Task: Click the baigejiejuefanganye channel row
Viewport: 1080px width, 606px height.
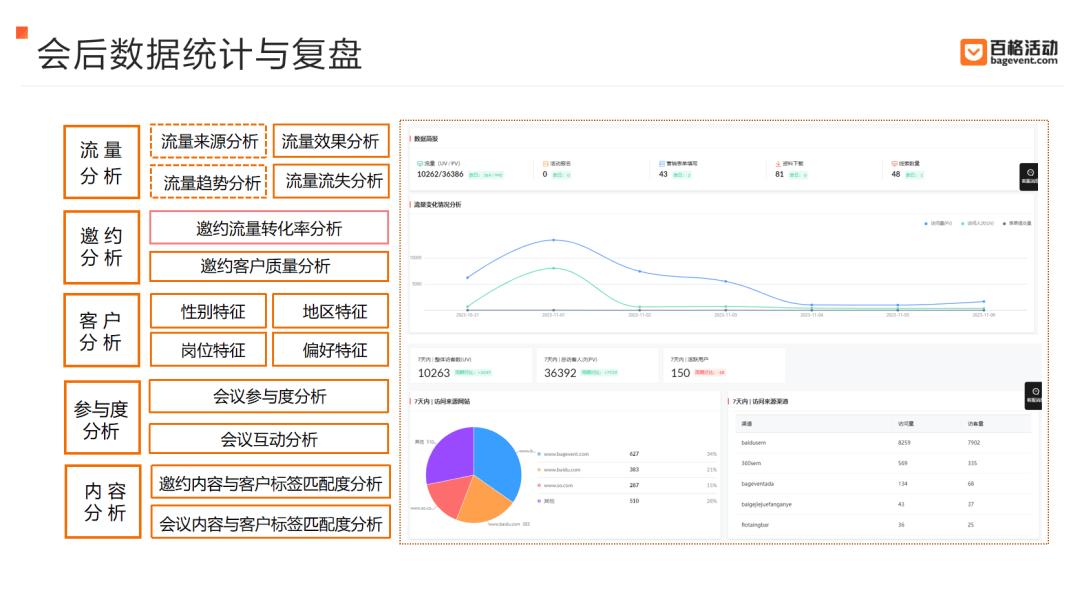Action: [x=883, y=505]
